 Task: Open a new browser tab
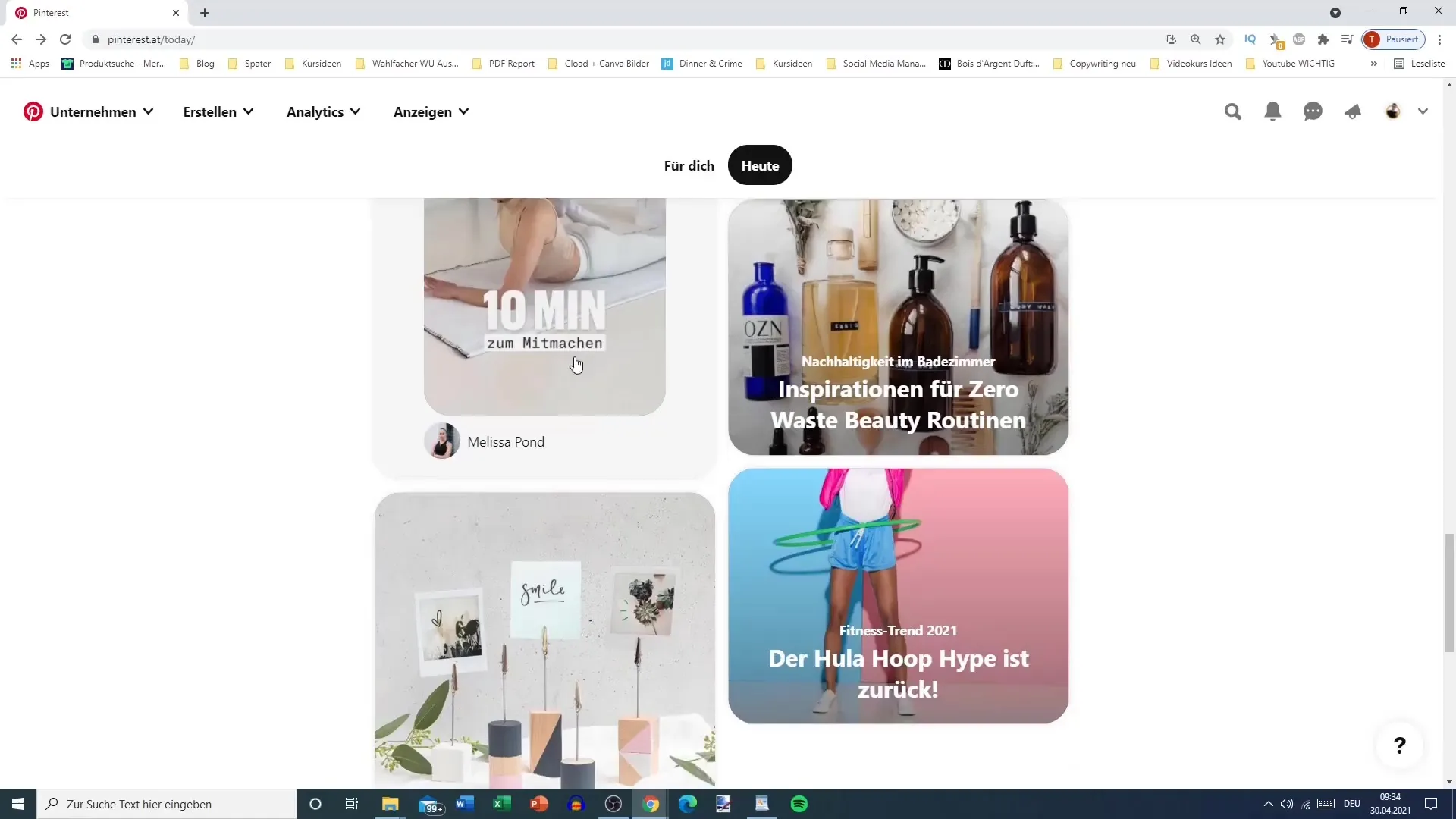point(205,13)
